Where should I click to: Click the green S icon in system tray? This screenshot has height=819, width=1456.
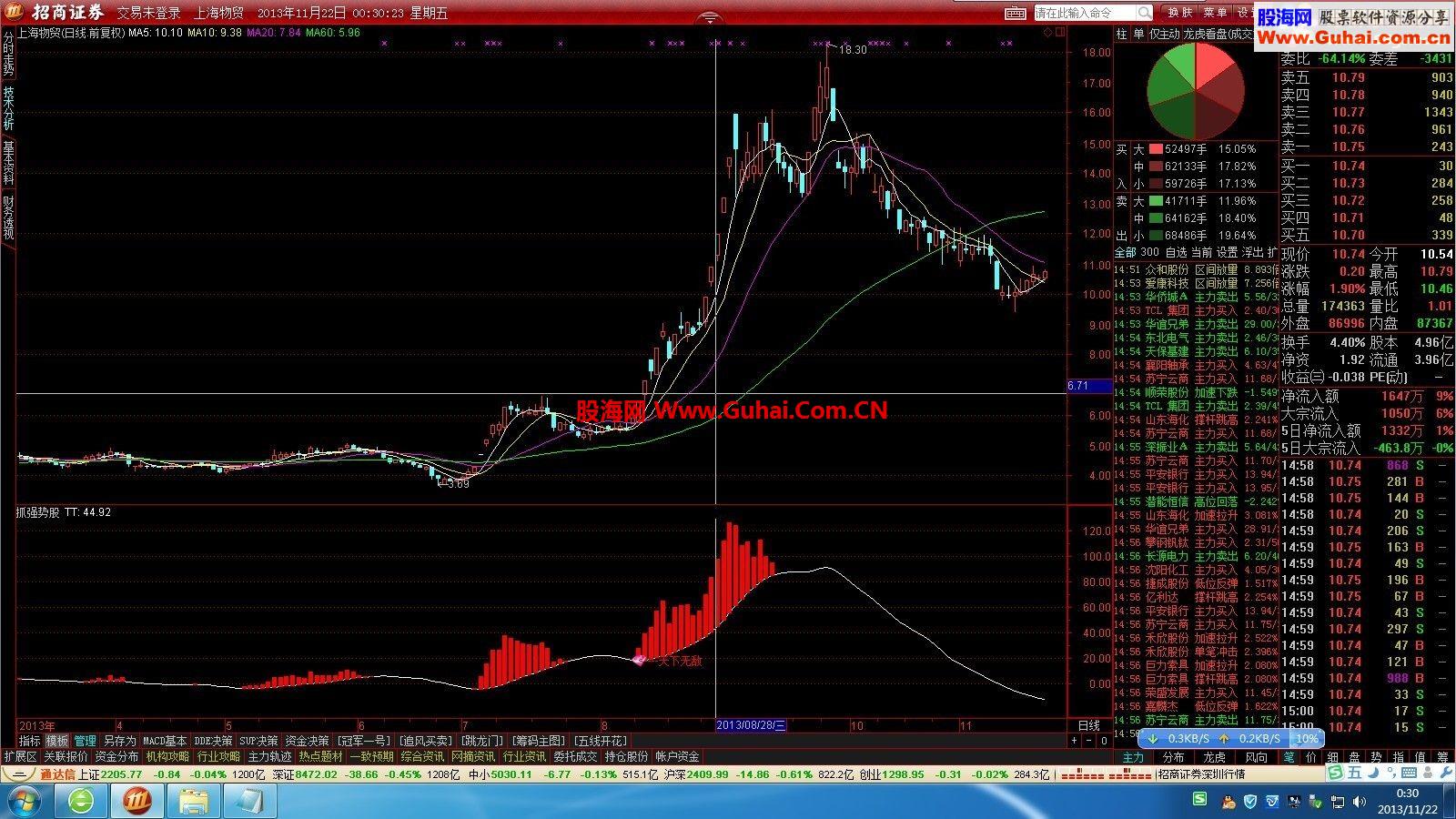(1201, 801)
